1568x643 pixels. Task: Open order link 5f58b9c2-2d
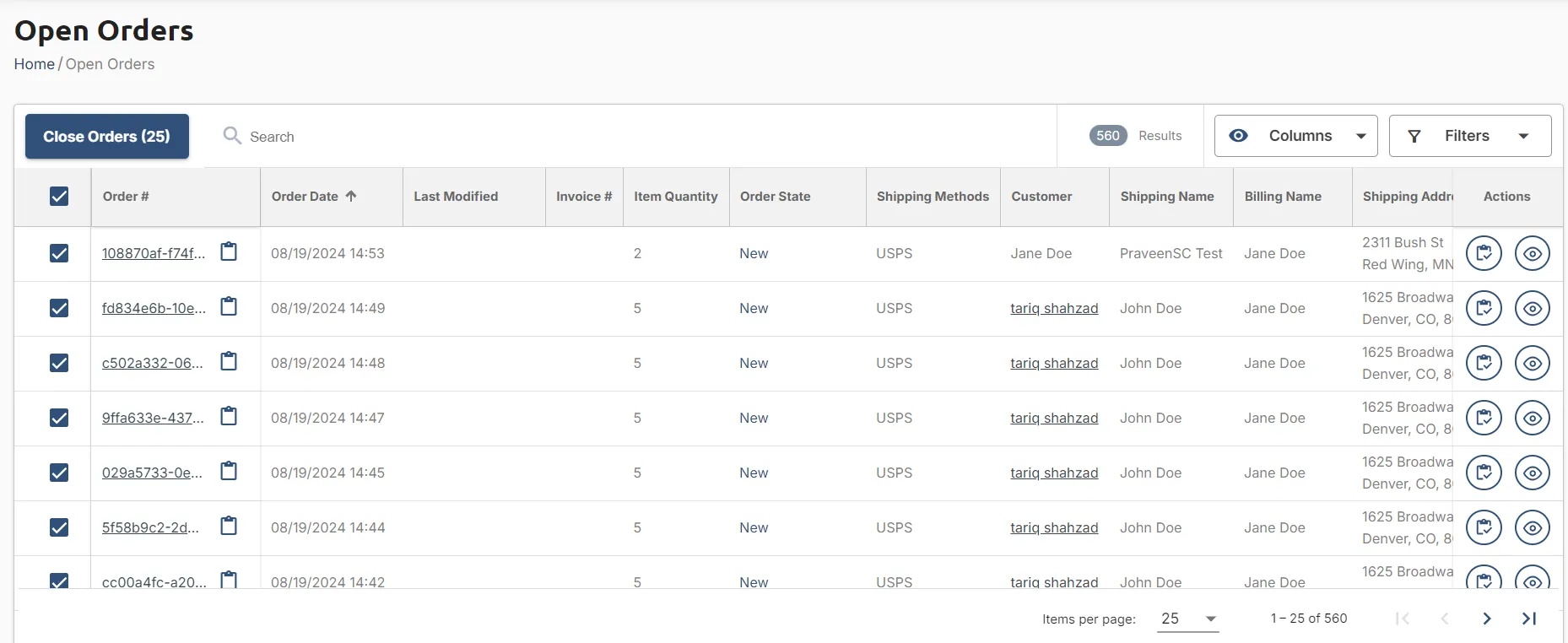(150, 527)
